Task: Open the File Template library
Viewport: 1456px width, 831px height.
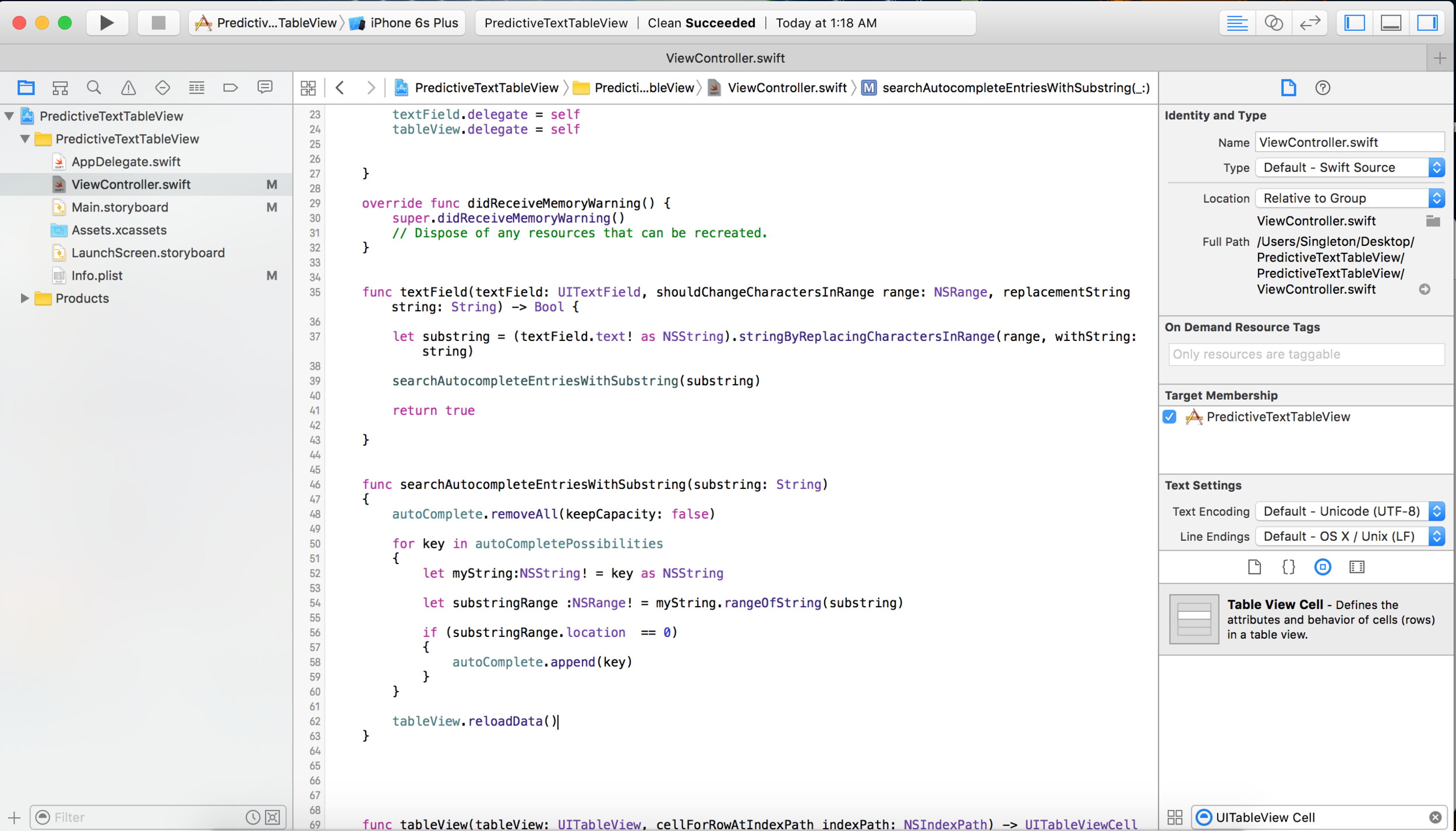Action: [x=1254, y=567]
